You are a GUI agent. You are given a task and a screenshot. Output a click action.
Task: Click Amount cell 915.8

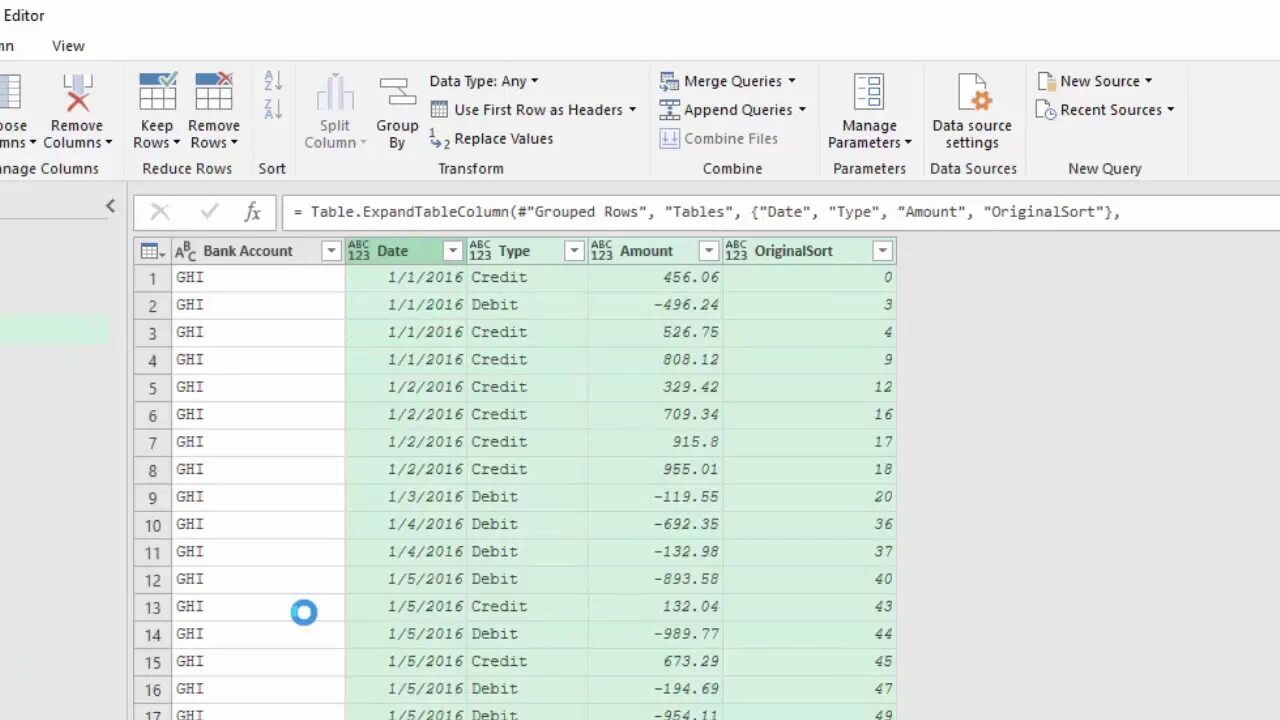[656, 442]
